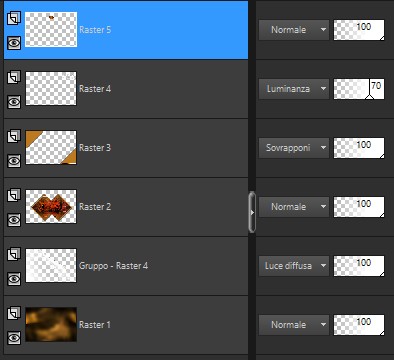Click the Raster 5 layer name
This screenshot has width=394, height=360.
click(95, 30)
